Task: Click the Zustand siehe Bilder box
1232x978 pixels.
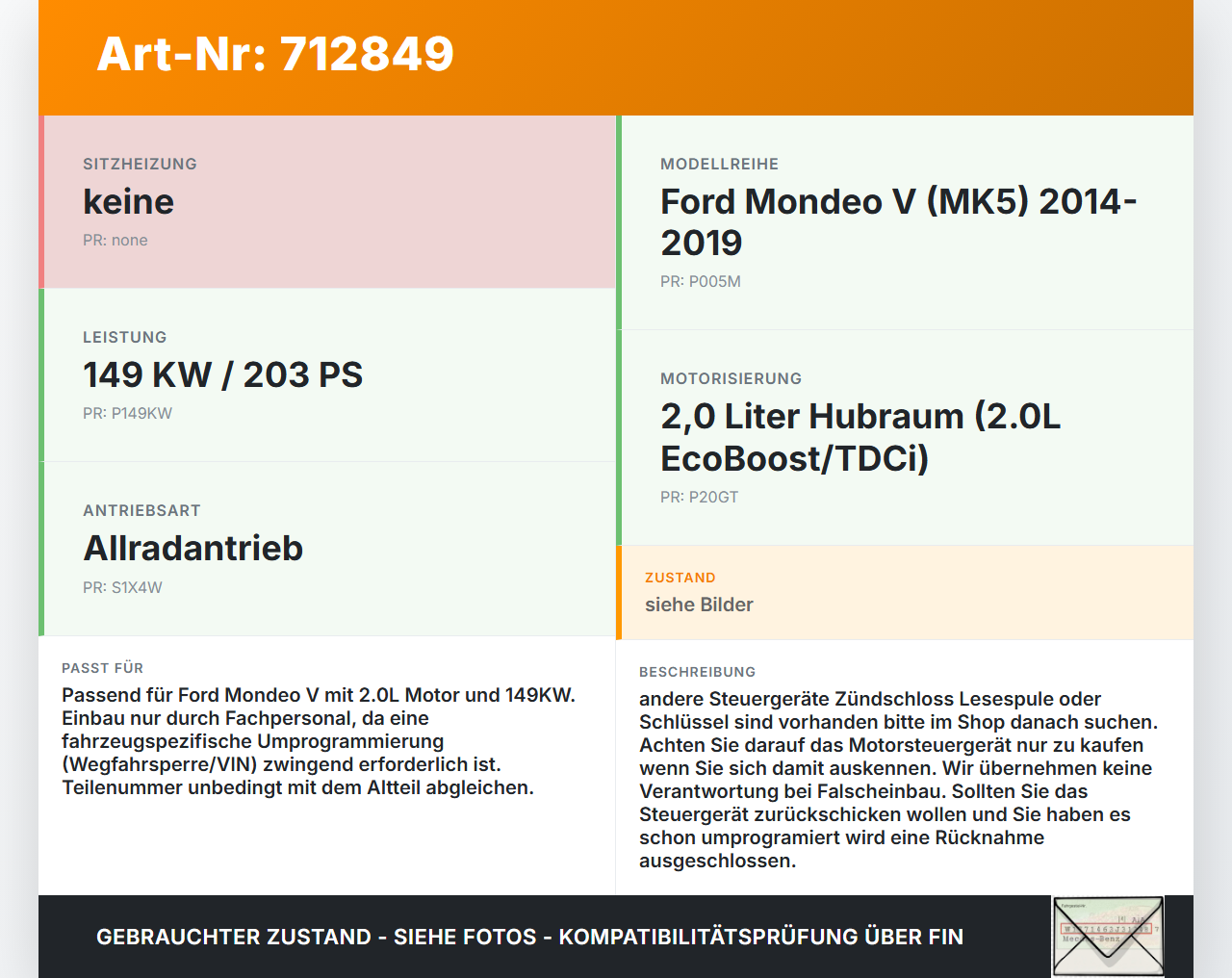Action: (905, 593)
